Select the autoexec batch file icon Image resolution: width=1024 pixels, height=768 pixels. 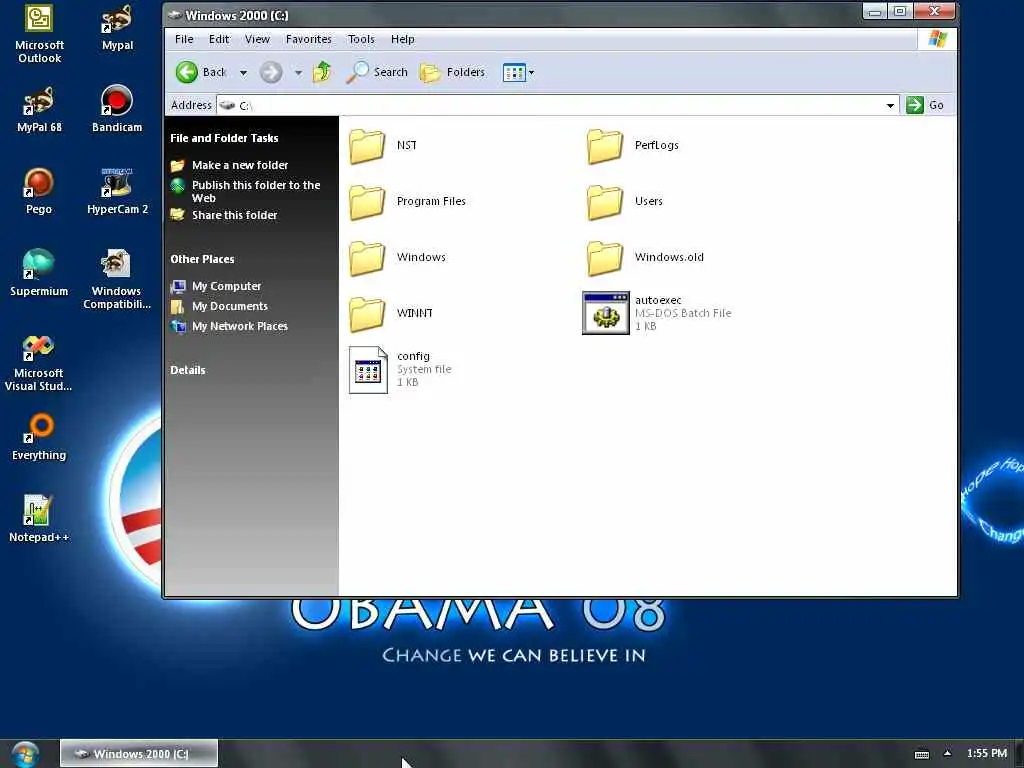coord(606,313)
